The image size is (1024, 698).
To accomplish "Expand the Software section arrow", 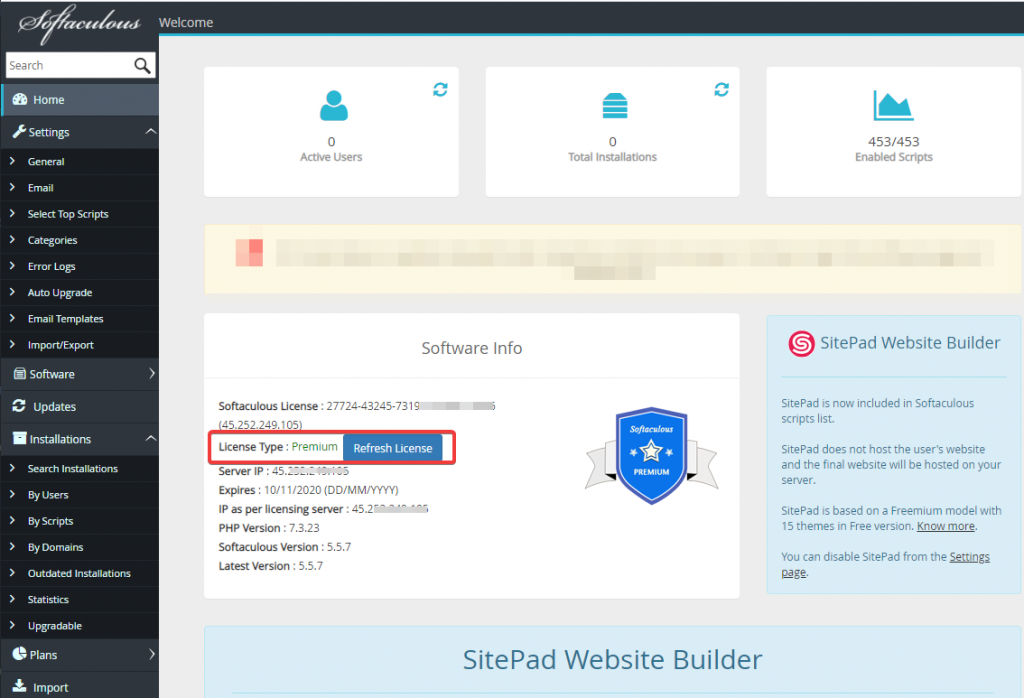I will pyautogui.click(x=152, y=373).
